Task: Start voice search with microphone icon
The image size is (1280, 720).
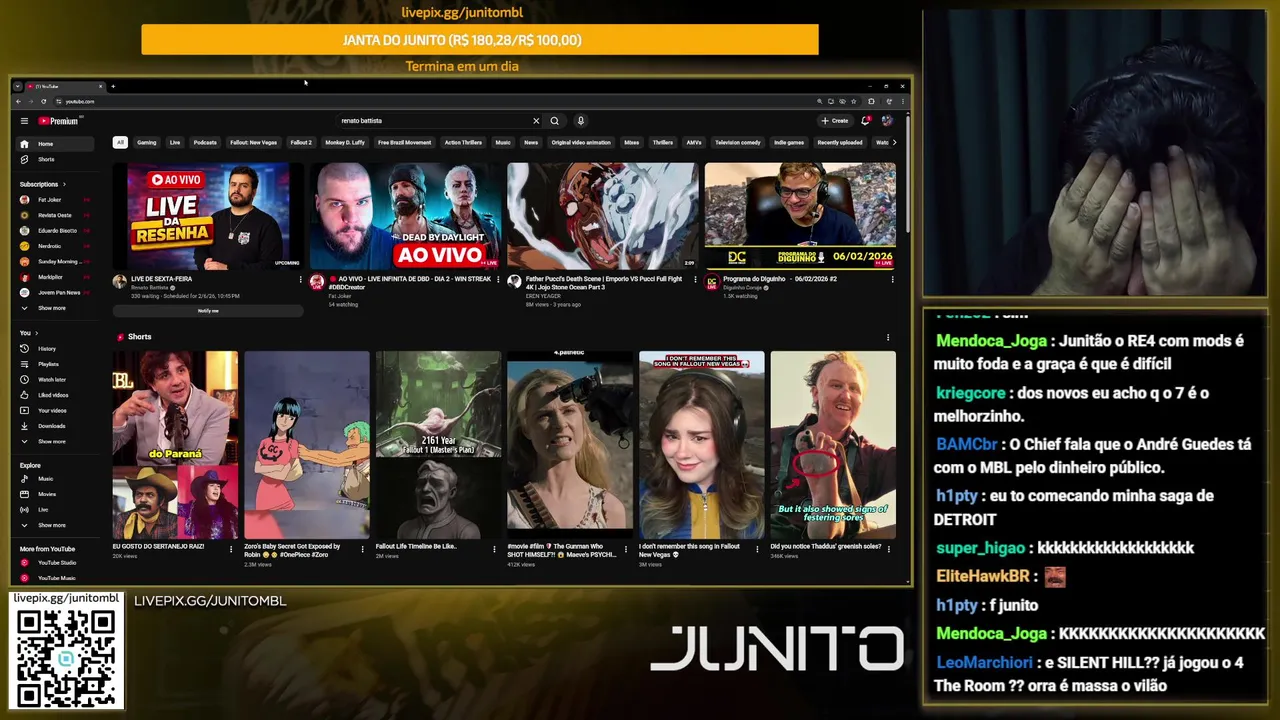Action: [x=580, y=121]
